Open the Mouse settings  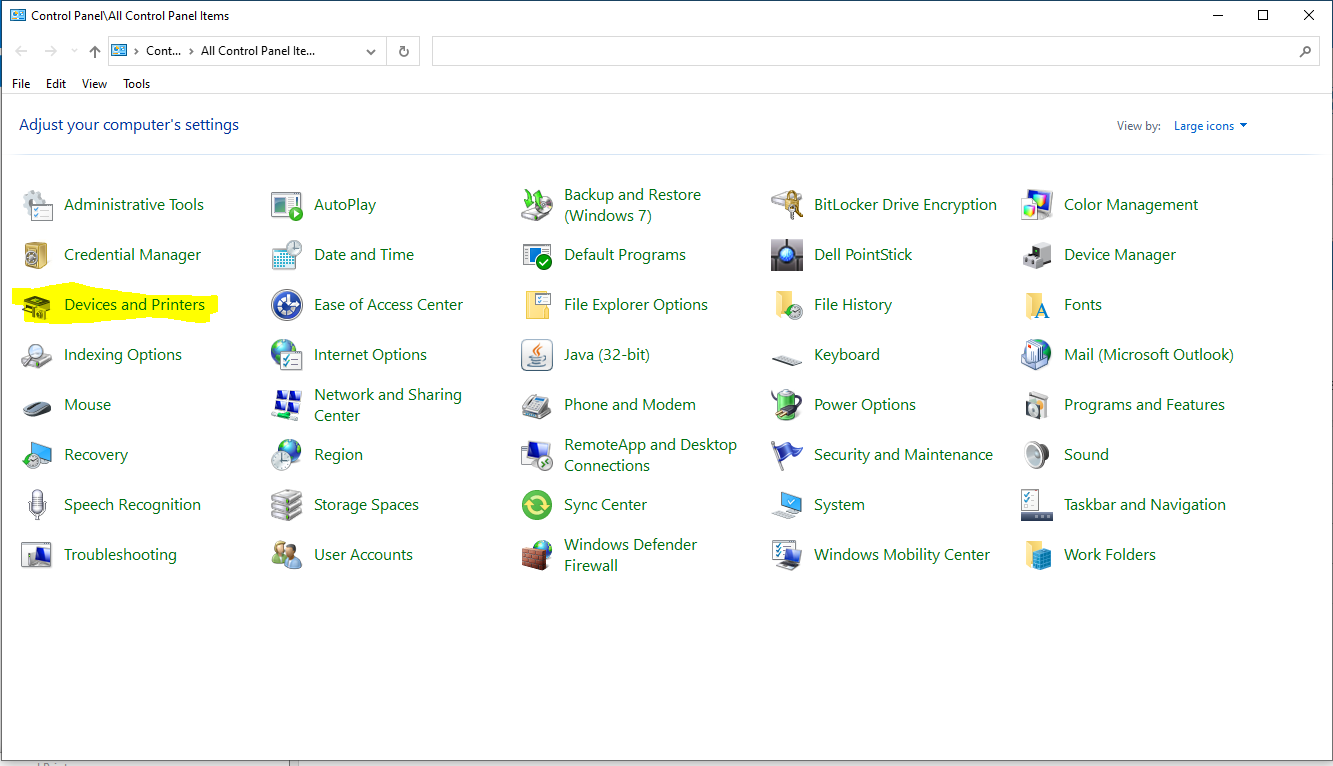[x=87, y=404]
